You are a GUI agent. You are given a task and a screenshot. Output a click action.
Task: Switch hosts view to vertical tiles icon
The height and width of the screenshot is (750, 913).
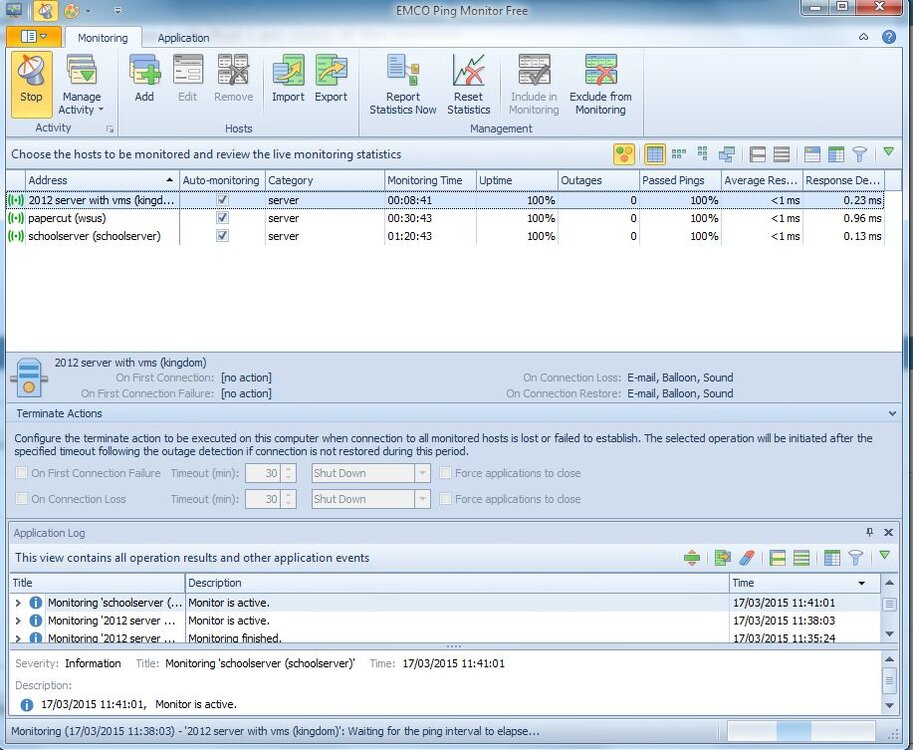click(703, 154)
